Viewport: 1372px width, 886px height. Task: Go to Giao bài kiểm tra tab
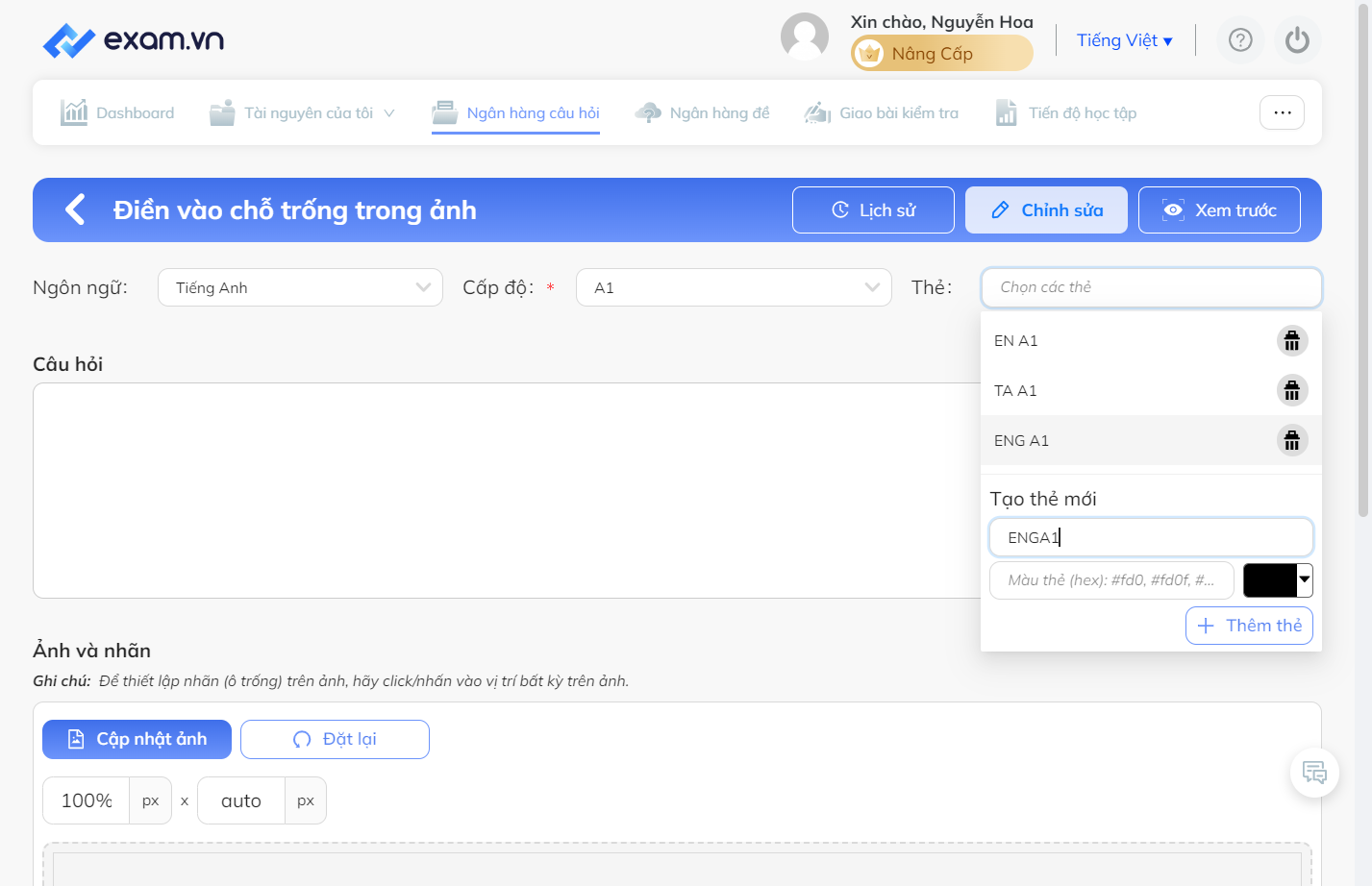[881, 112]
